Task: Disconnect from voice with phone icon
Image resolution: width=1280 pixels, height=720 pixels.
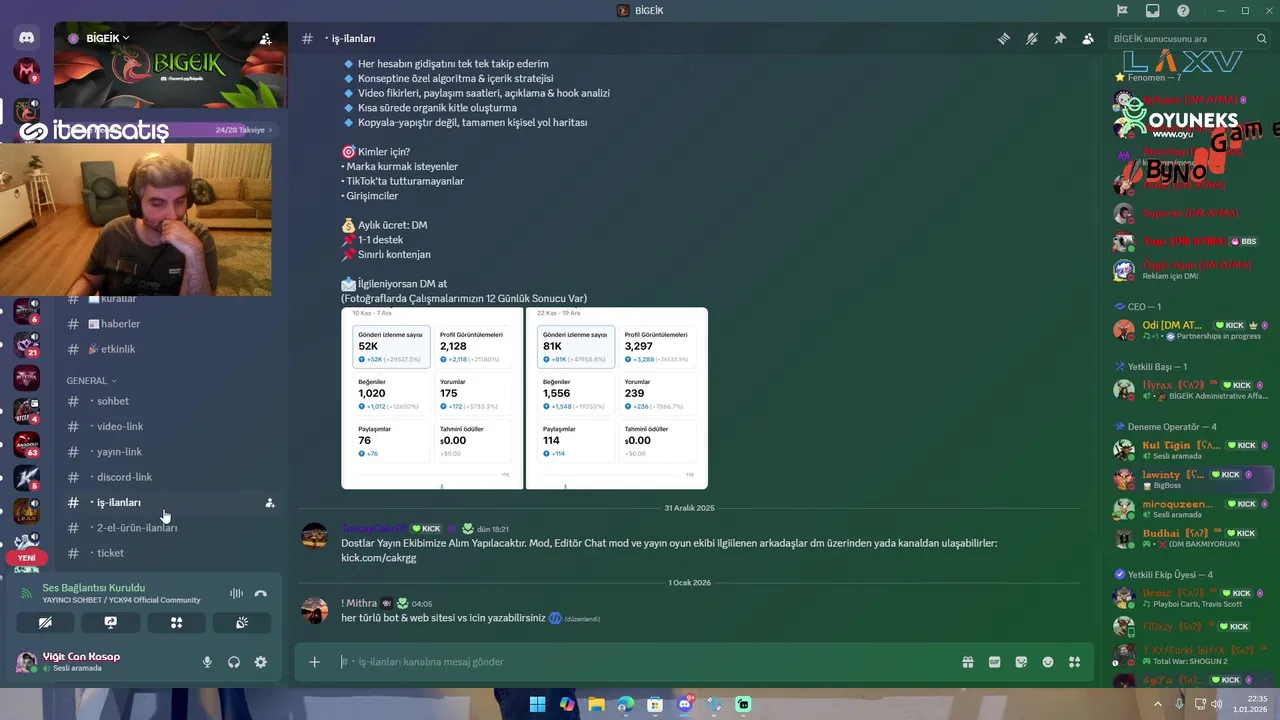Action: point(261,593)
